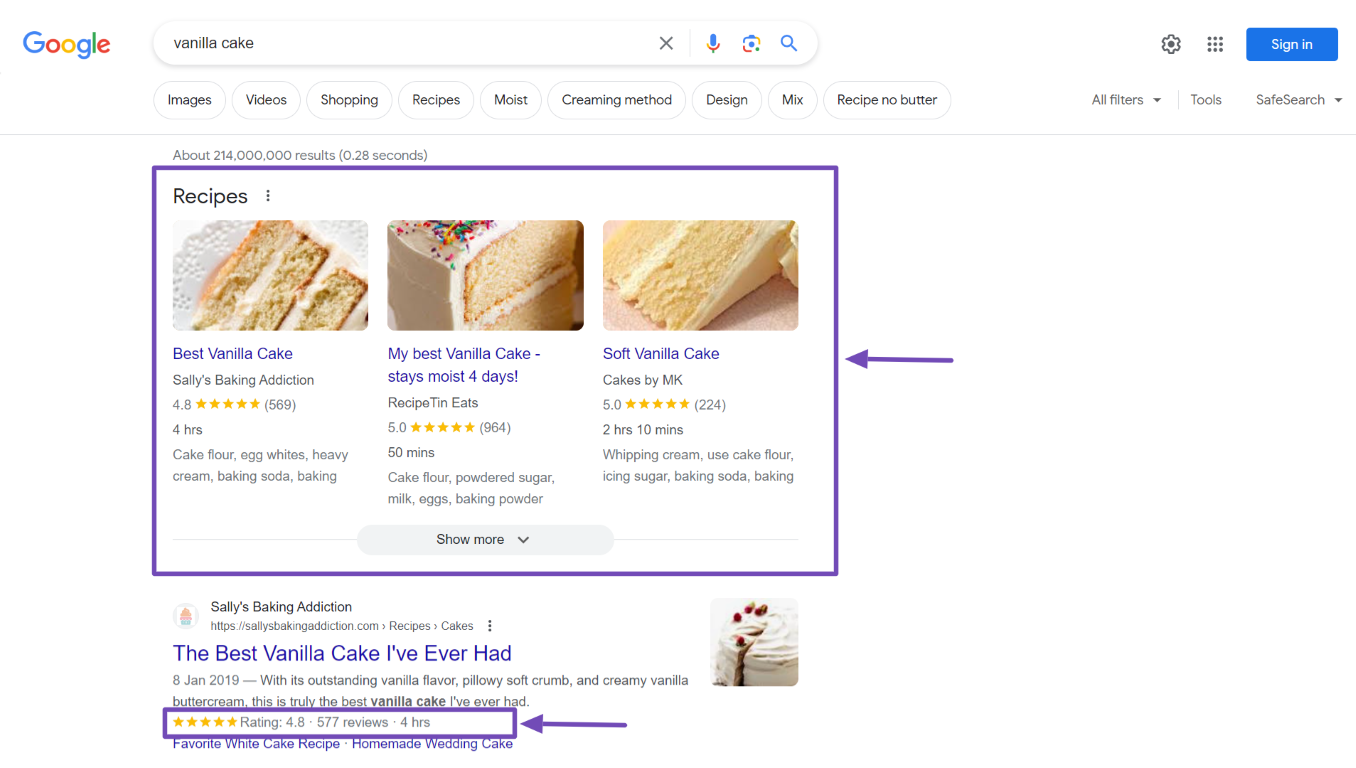Viewport: 1356px width, 768px height.
Task: Start voice search with microphone icon
Action: [x=713, y=43]
